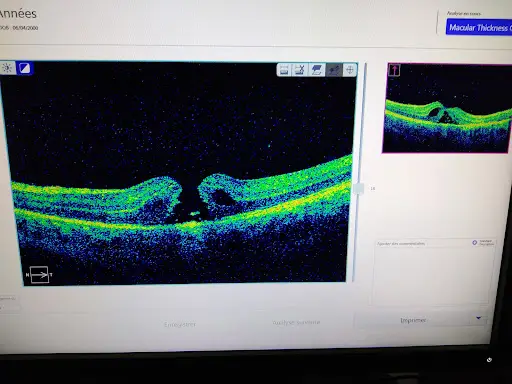The width and height of the screenshot is (512, 384).
Task: Adjust brightness with the sun icon
Action: click(7, 68)
